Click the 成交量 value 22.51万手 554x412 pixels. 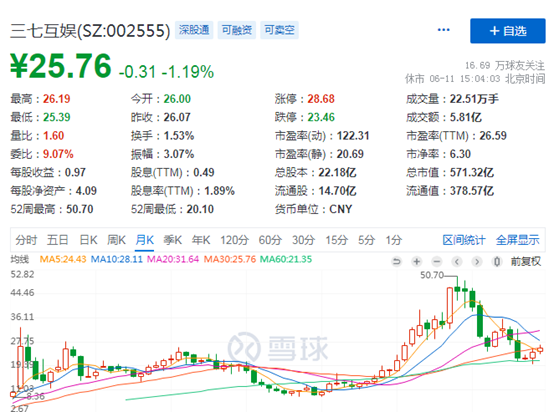(x=474, y=99)
